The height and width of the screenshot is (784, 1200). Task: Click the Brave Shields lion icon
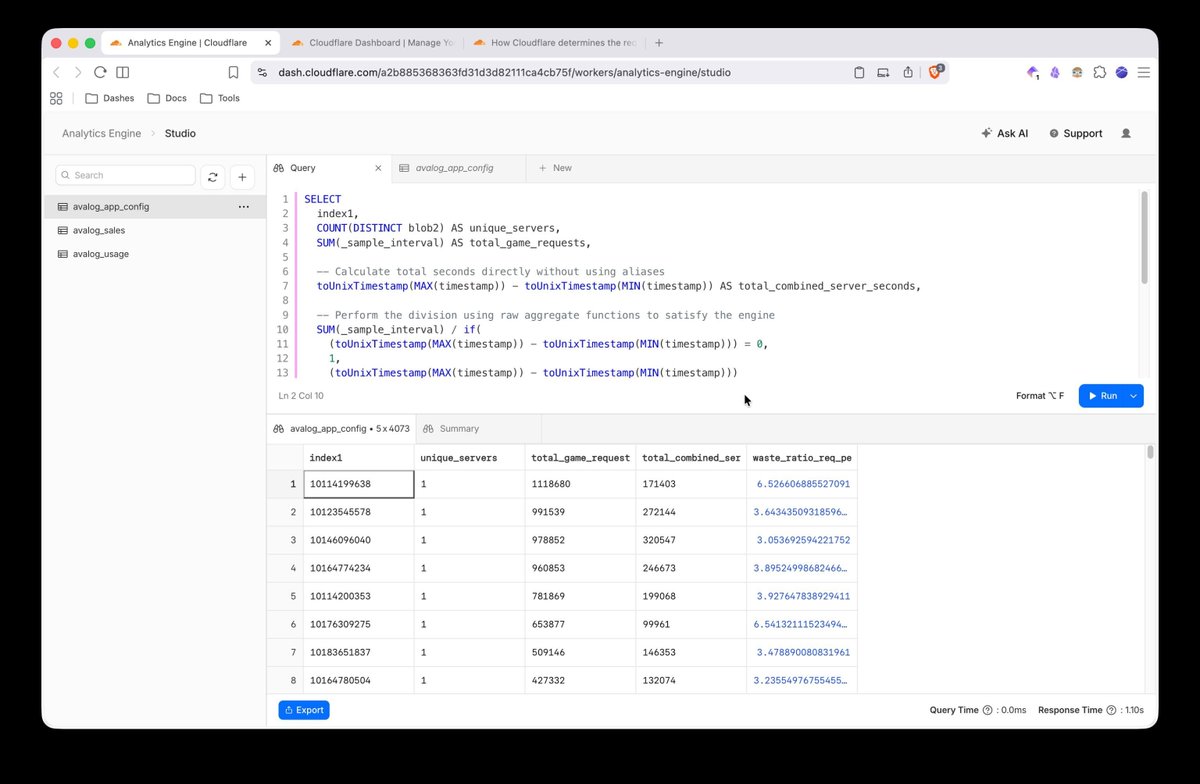click(935, 72)
